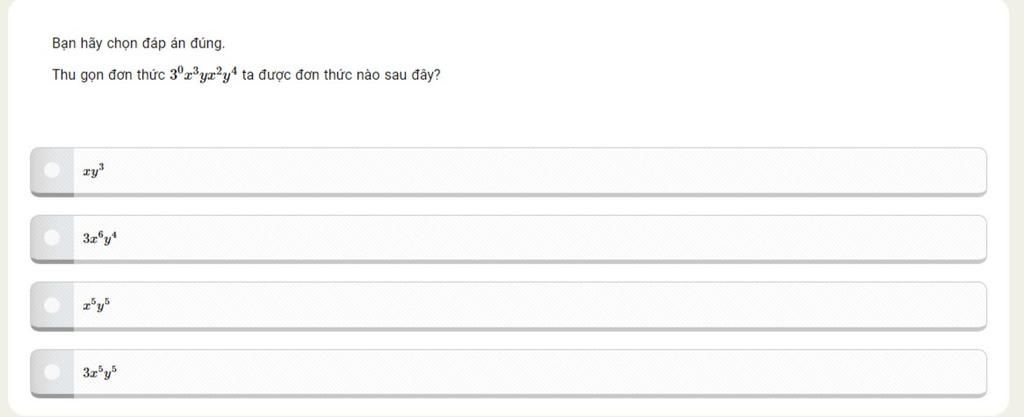This screenshot has height=417, width=1024.
Task: Click the 3x⁶y⁴ answer formula text
Action: pyautogui.click(x=100, y=238)
